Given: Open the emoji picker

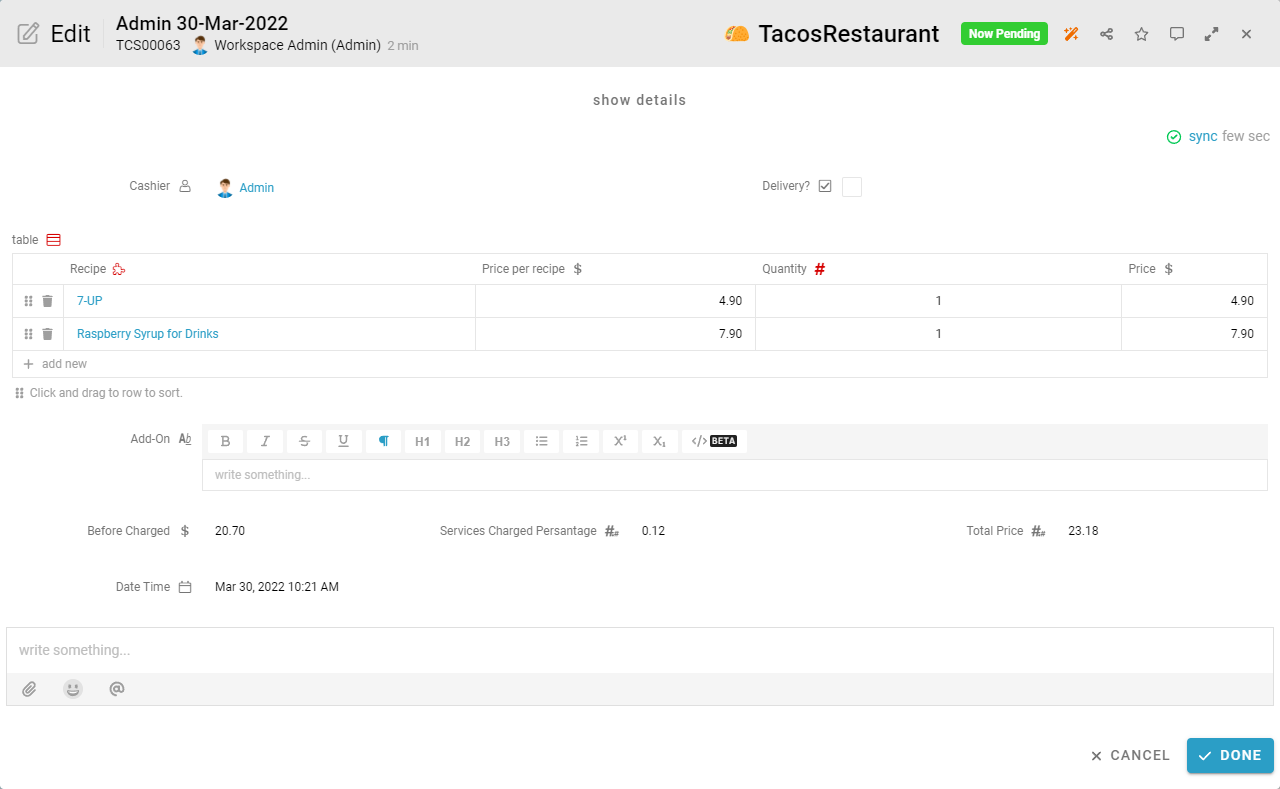Looking at the screenshot, I should [73, 689].
